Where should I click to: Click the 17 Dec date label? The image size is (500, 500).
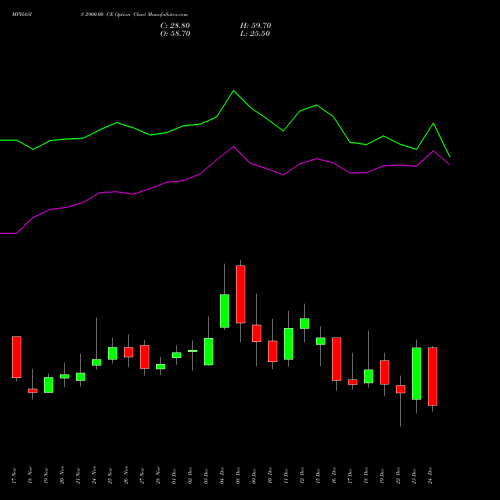pos(350,476)
